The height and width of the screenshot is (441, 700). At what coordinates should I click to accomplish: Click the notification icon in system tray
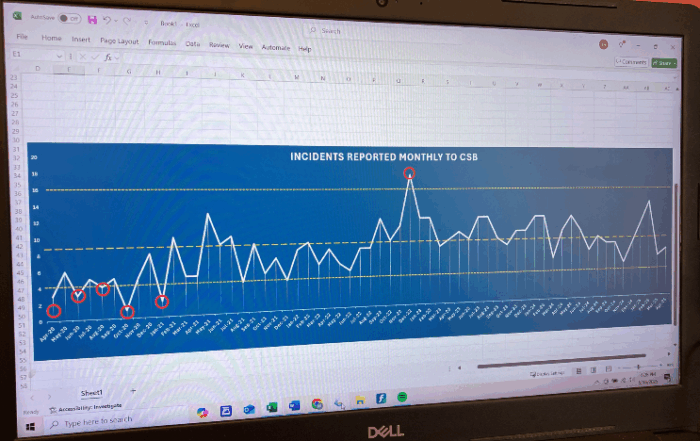click(667, 377)
